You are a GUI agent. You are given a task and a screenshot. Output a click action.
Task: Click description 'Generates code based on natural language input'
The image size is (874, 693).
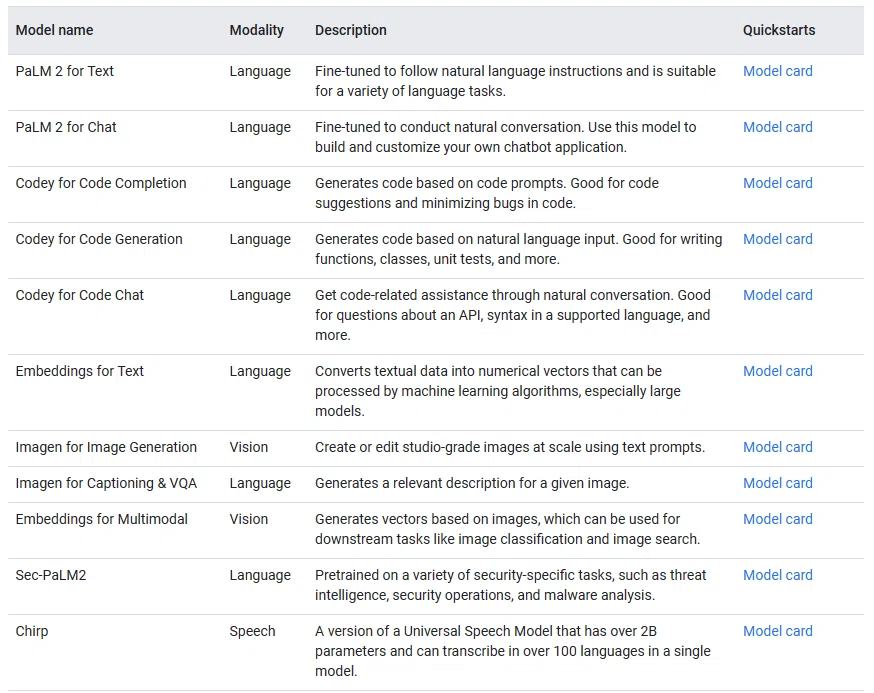pos(518,249)
